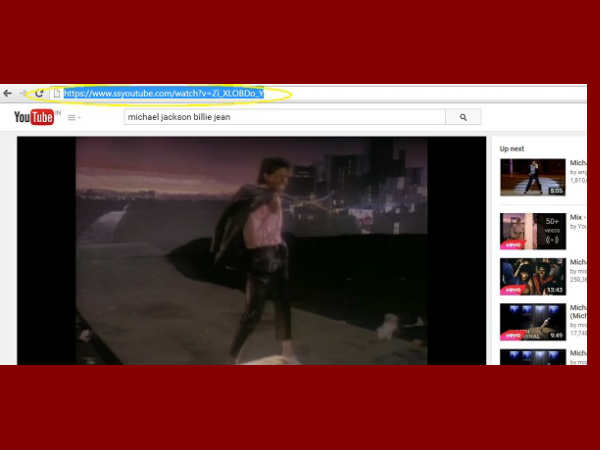
Task: Focus the 'michael jackson billie jean' search box
Action: [x=285, y=117]
